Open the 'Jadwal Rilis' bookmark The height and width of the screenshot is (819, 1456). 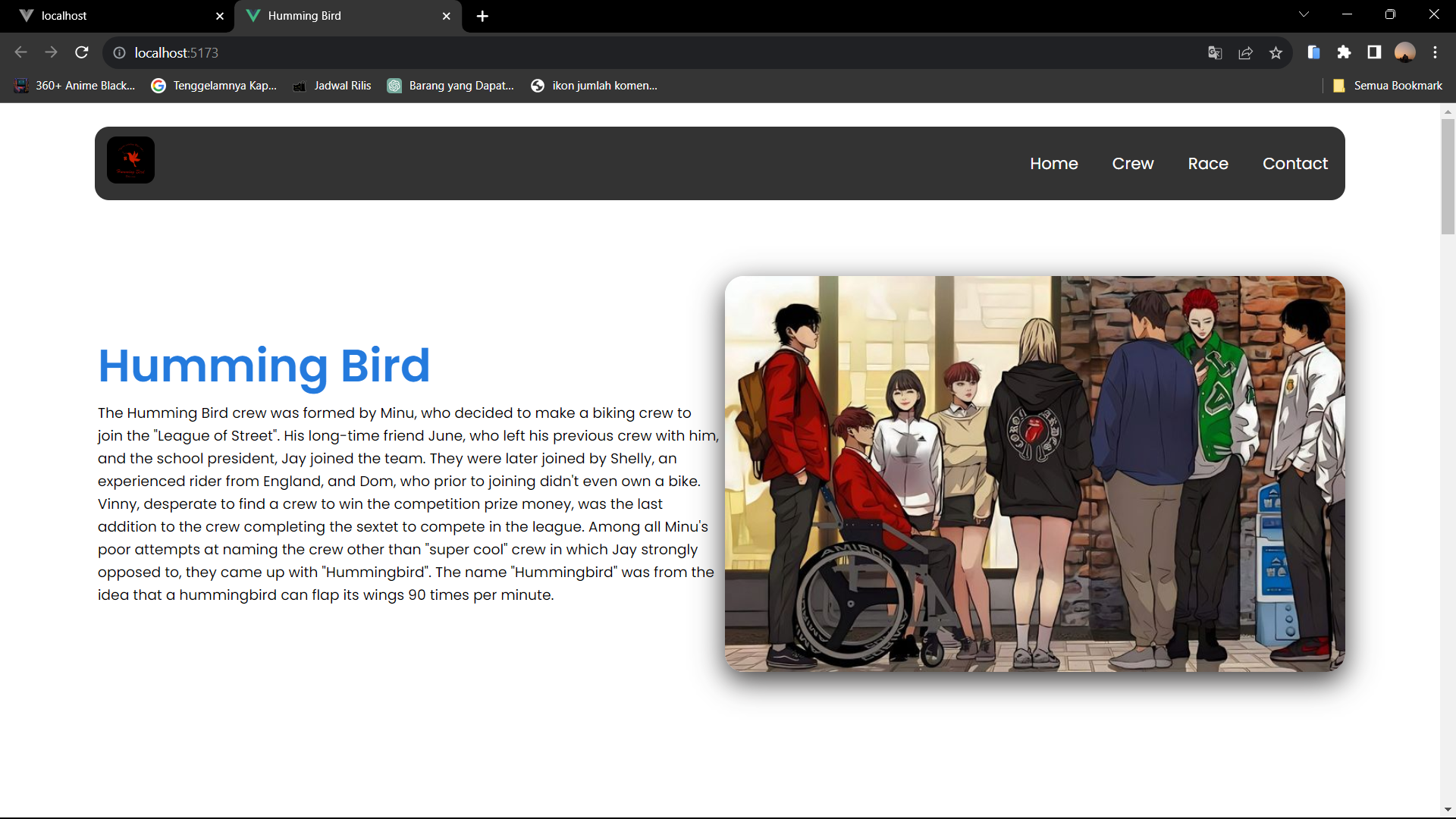click(x=332, y=86)
